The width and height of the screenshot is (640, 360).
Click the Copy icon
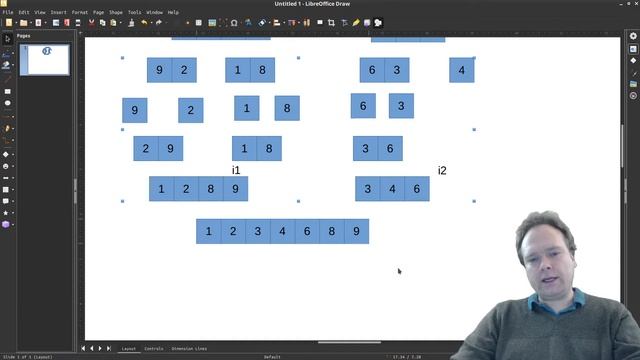point(102,23)
